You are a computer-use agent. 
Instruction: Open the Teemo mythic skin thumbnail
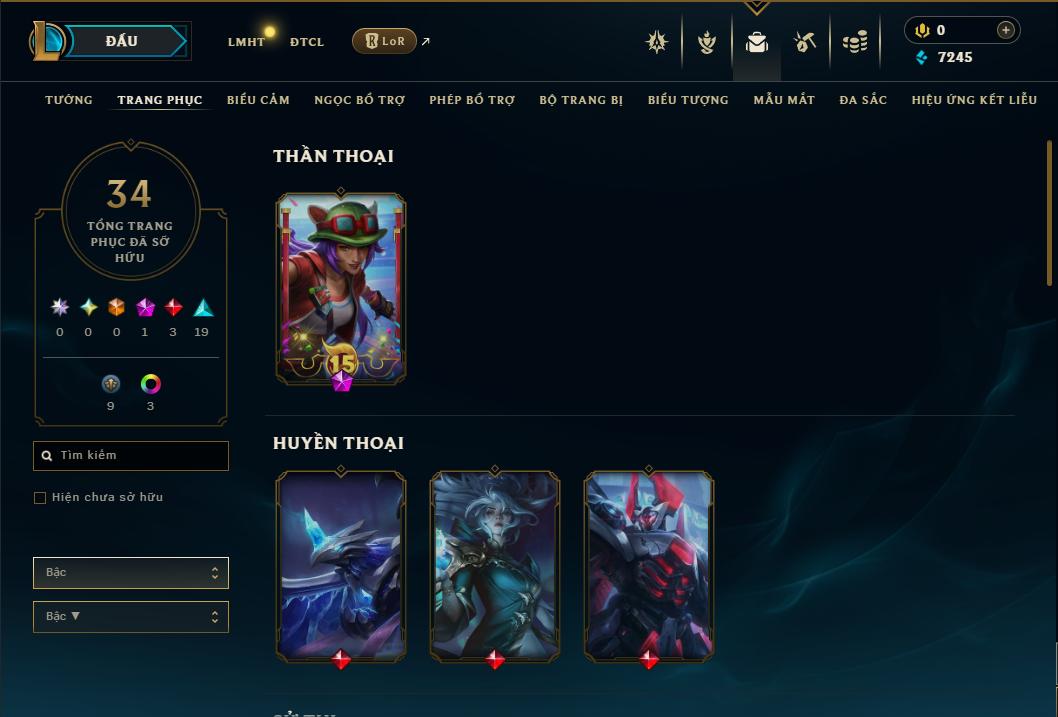point(341,289)
